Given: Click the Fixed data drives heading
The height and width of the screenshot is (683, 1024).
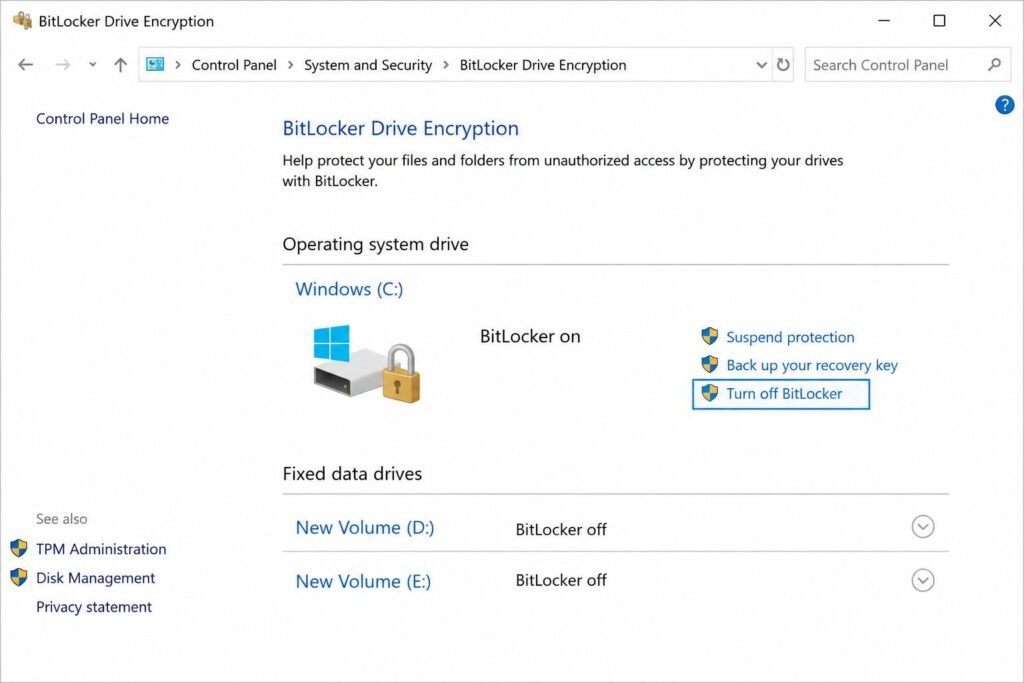Looking at the screenshot, I should [x=353, y=473].
